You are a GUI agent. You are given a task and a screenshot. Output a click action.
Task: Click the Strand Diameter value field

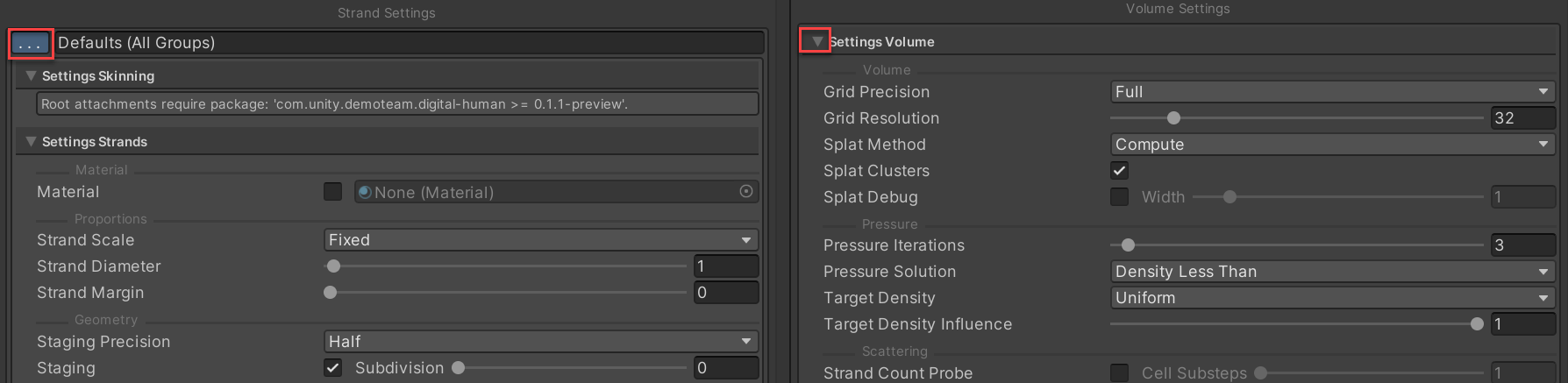coord(725,266)
